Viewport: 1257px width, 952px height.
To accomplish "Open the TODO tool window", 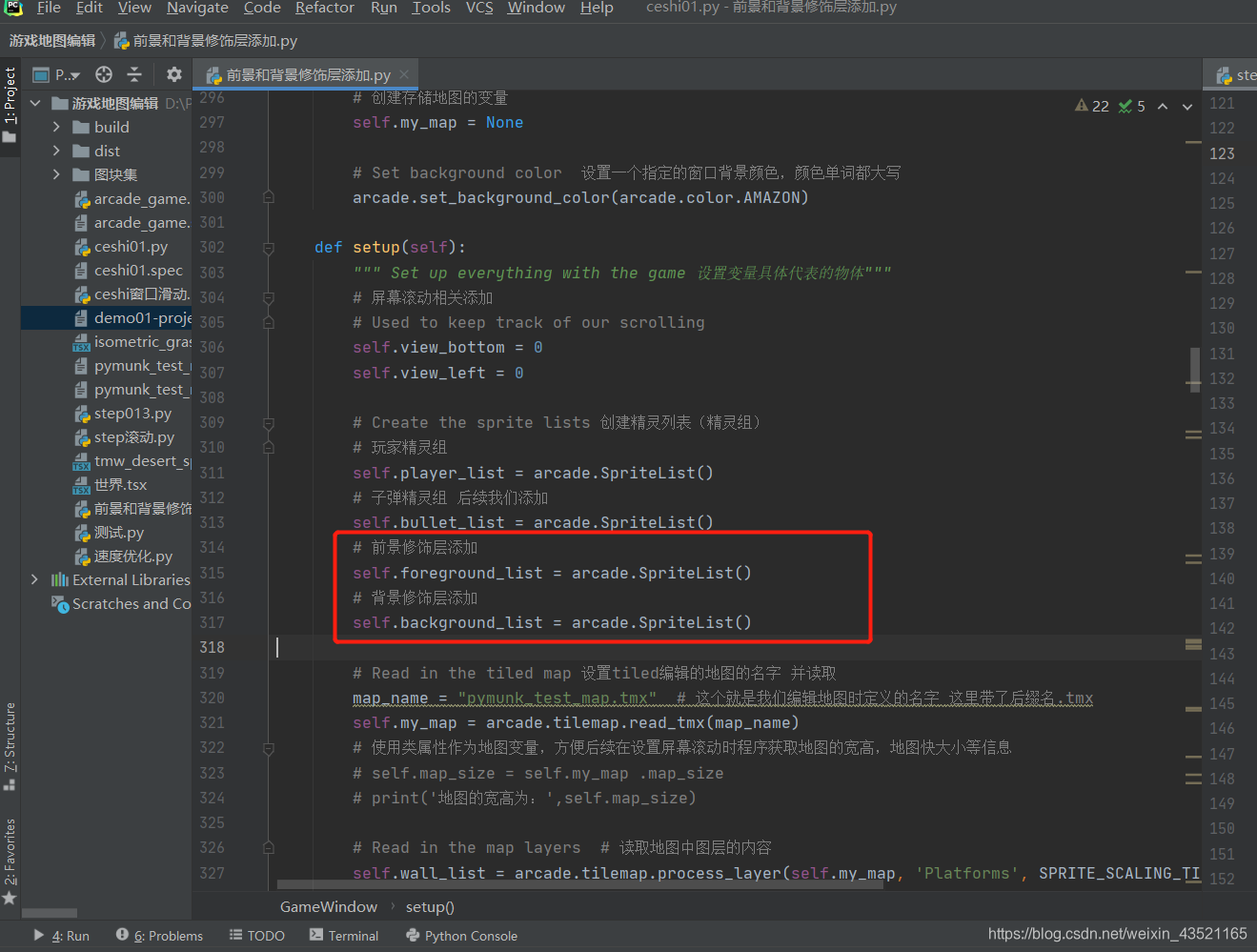I will [257, 936].
